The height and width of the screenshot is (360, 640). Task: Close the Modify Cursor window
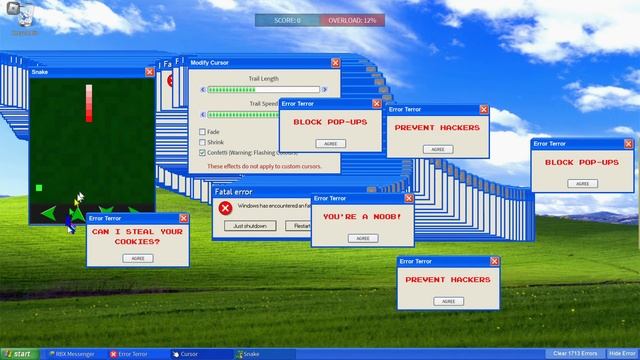336,62
